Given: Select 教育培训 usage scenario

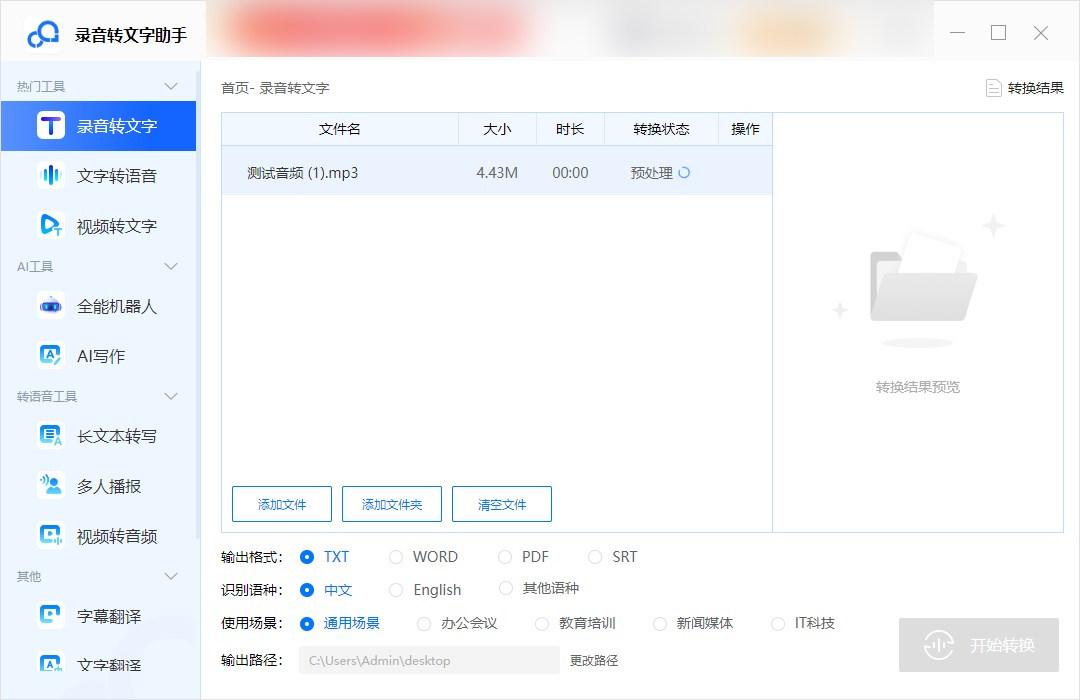Looking at the screenshot, I should [x=575, y=624].
